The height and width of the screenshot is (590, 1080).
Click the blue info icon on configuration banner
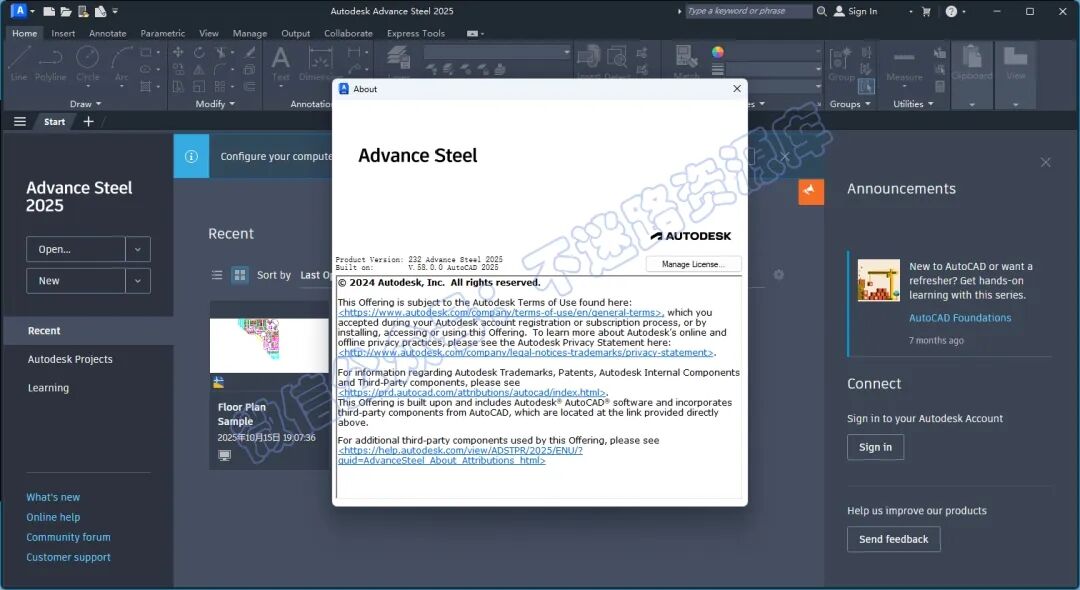(191, 156)
